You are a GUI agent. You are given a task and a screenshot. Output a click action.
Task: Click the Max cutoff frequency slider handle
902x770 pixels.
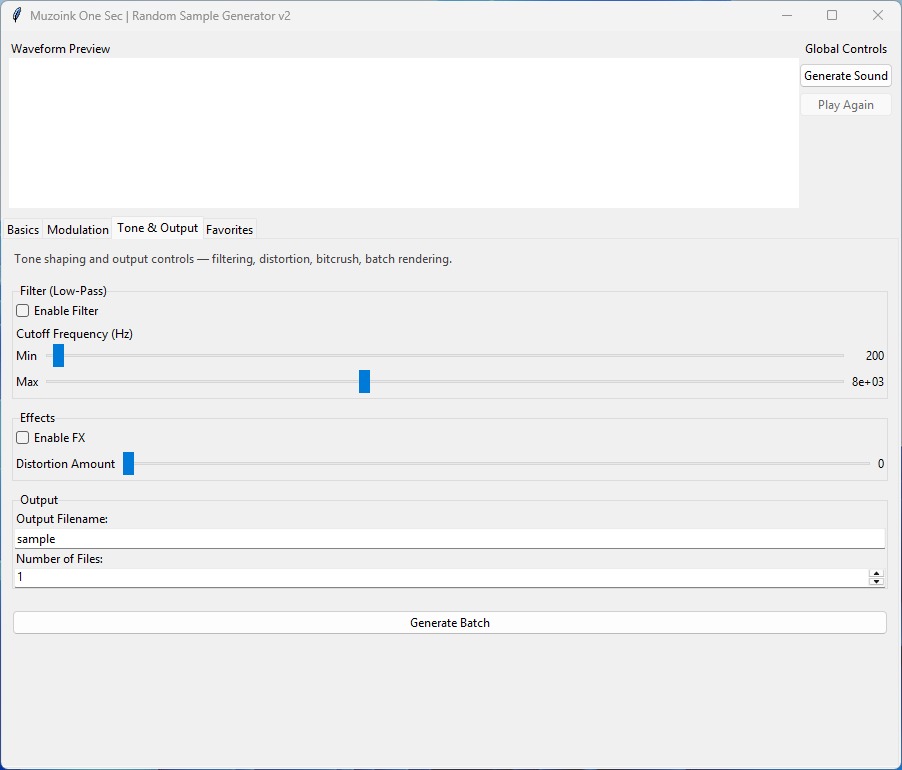tap(364, 381)
